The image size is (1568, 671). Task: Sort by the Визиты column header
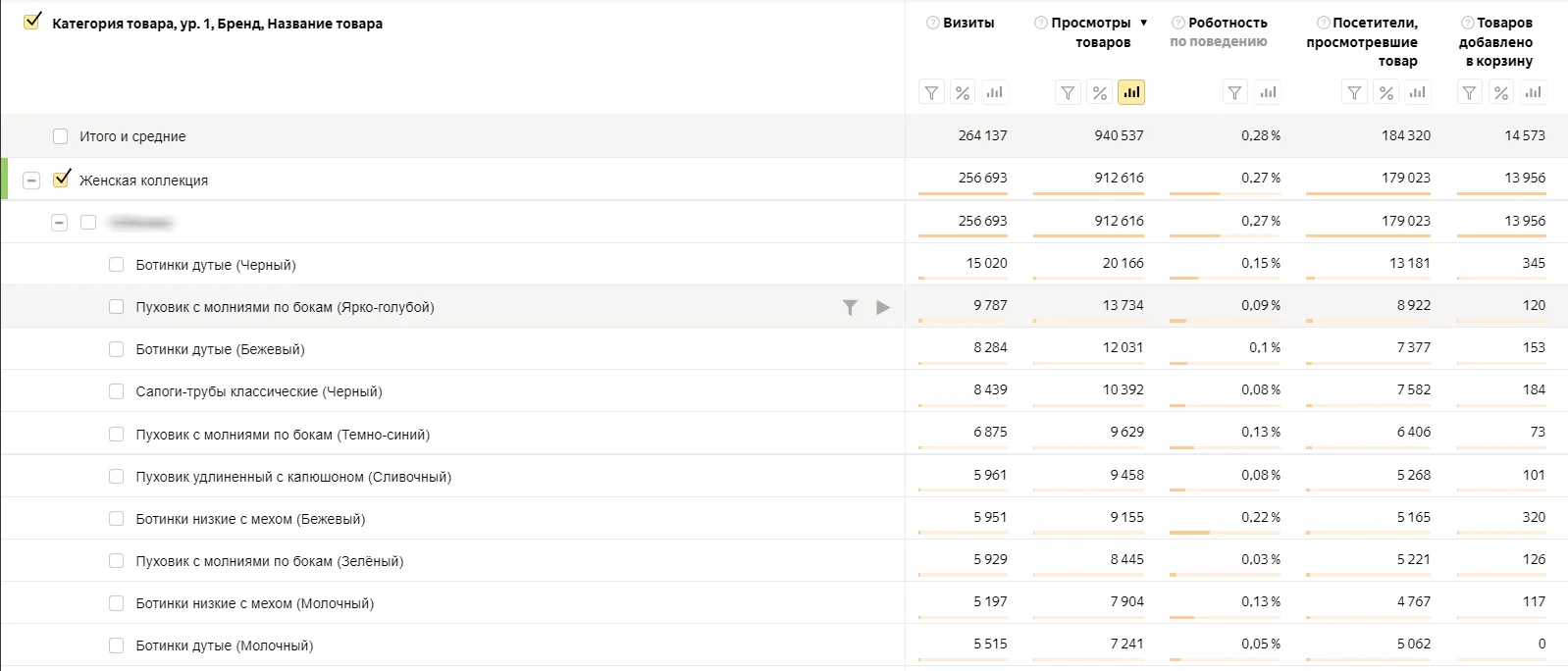(x=967, y=23)
